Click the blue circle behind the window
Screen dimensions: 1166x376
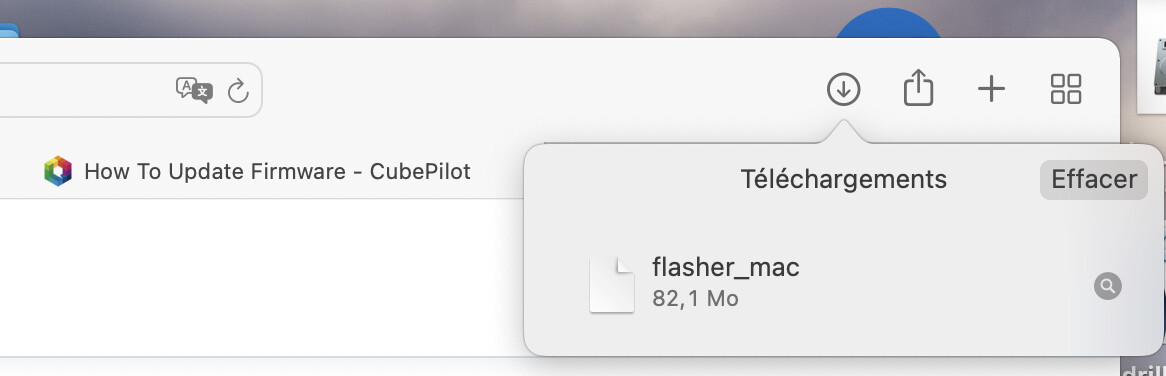(x=888, y=24)
